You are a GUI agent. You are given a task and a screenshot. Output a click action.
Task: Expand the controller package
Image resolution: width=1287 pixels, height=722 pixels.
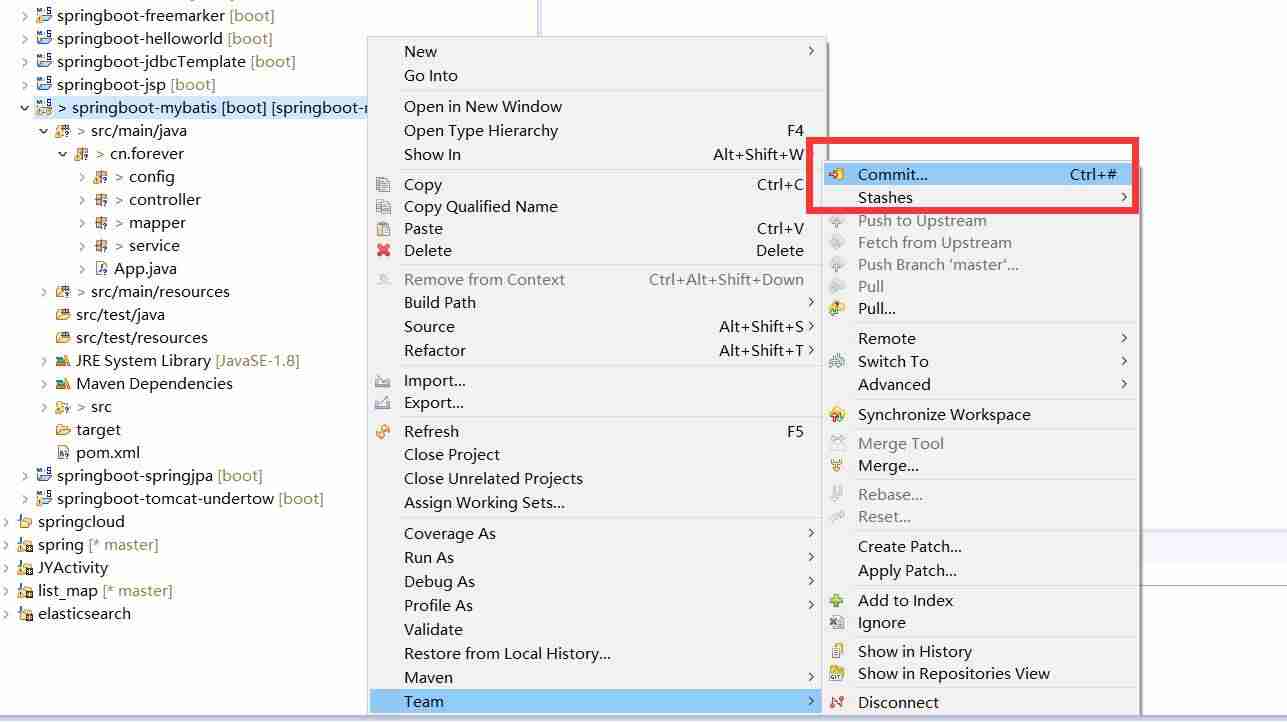[82, 200]
